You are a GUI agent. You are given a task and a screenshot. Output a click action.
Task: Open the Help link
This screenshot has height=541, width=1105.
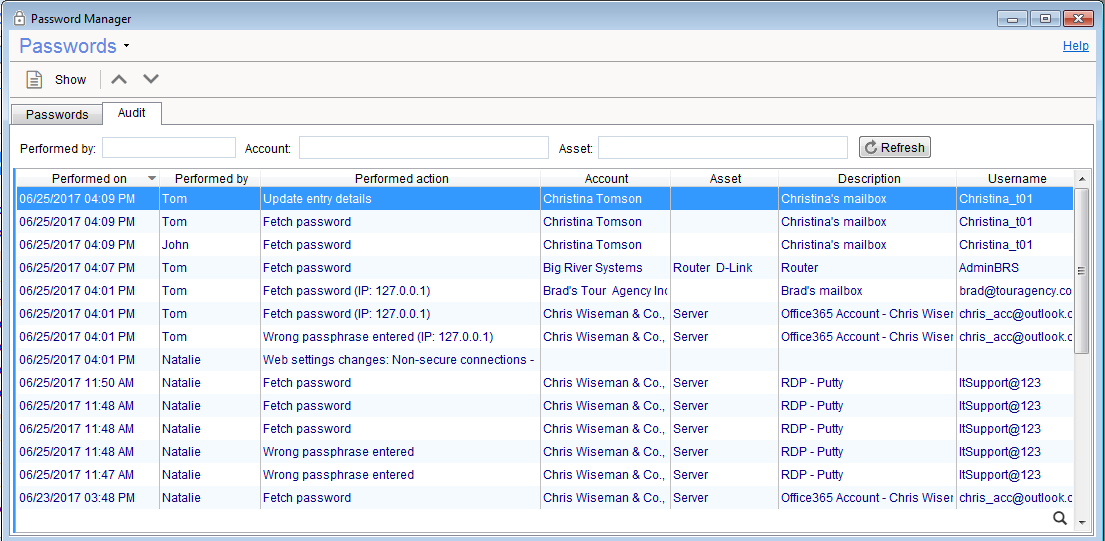pyautogui.click(x=1075, y=46)
